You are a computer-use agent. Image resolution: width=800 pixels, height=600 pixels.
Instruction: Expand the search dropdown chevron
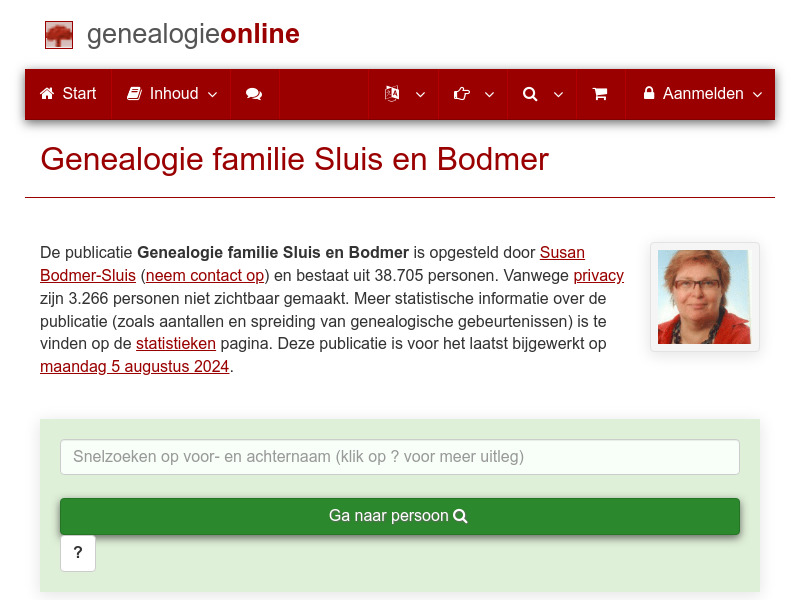tap(559, 94)
